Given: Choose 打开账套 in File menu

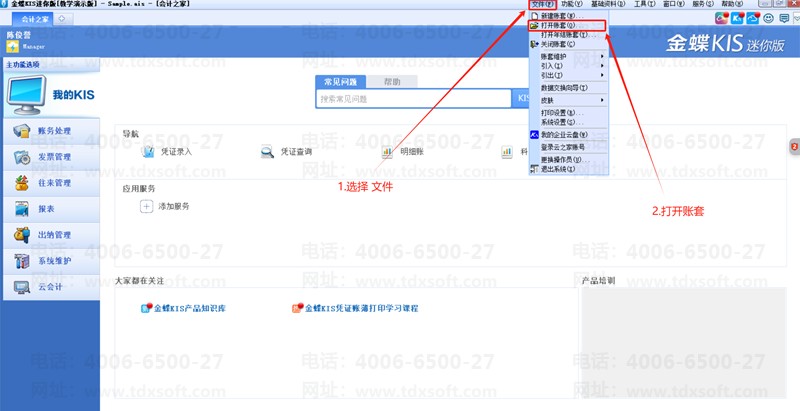Looking at the screenshot, I should coord(568,25).
